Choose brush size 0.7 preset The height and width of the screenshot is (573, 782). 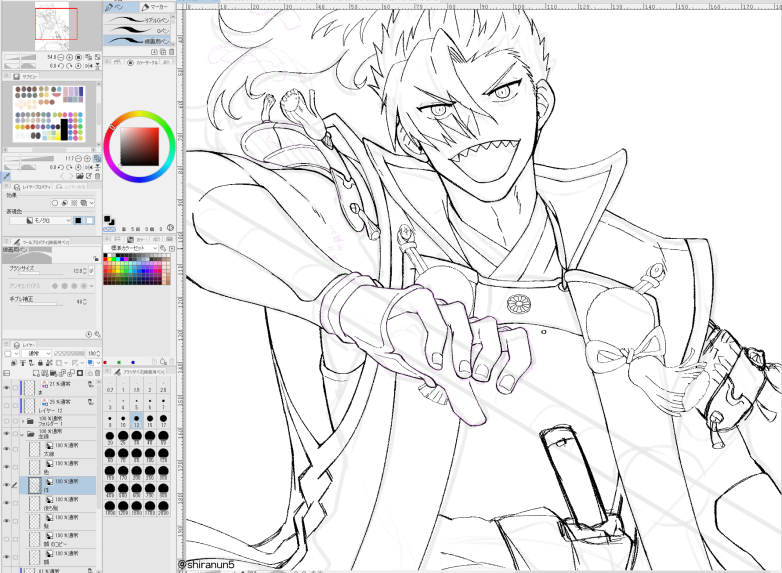(110, 385)
